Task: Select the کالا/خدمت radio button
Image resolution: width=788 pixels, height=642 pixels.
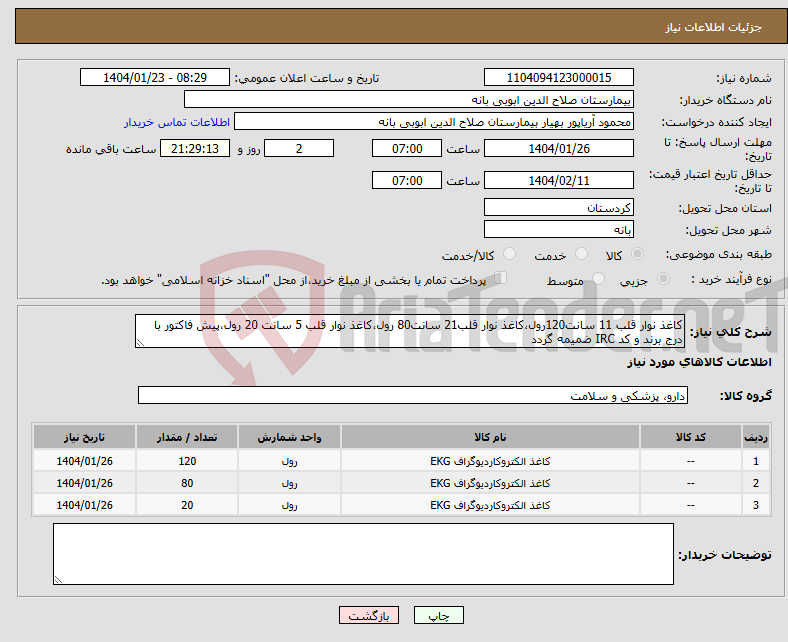Action: 509,254
